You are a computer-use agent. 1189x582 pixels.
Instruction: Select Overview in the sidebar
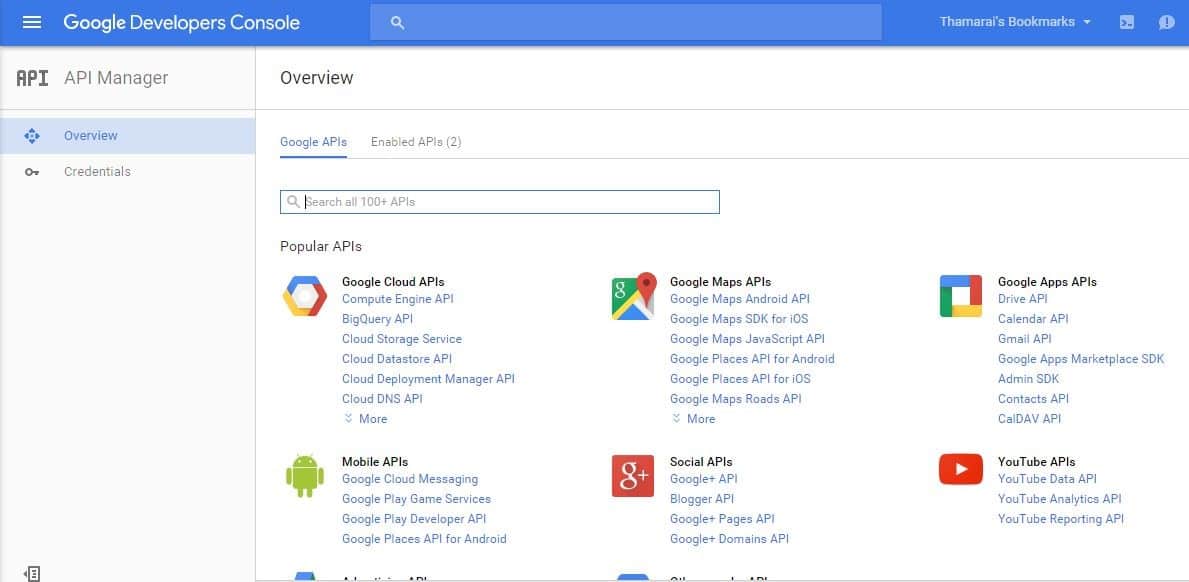click(x=127, y=136)
